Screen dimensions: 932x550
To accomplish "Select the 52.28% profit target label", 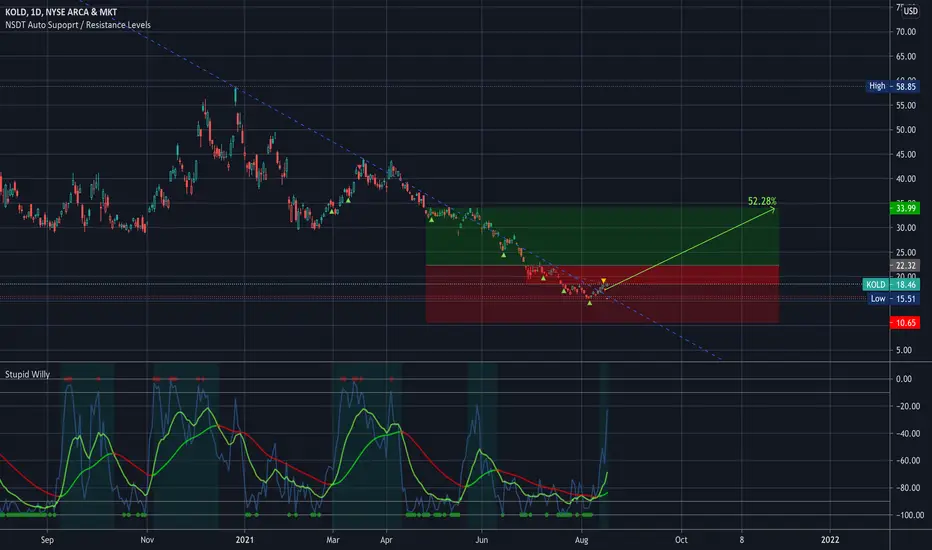I will tap(762, 201).
